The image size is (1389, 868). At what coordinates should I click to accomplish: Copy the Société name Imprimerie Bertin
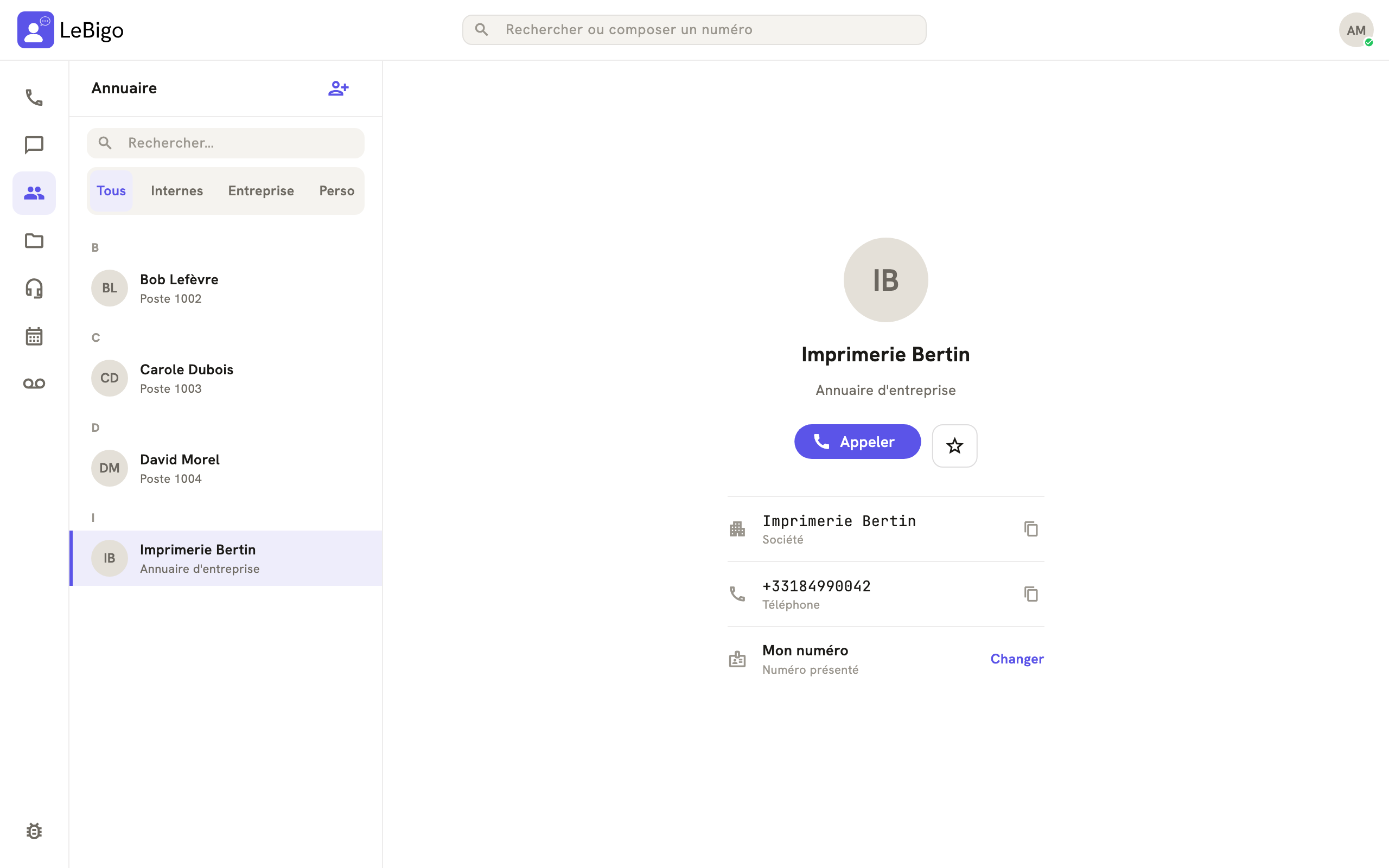click(1031, 529)
